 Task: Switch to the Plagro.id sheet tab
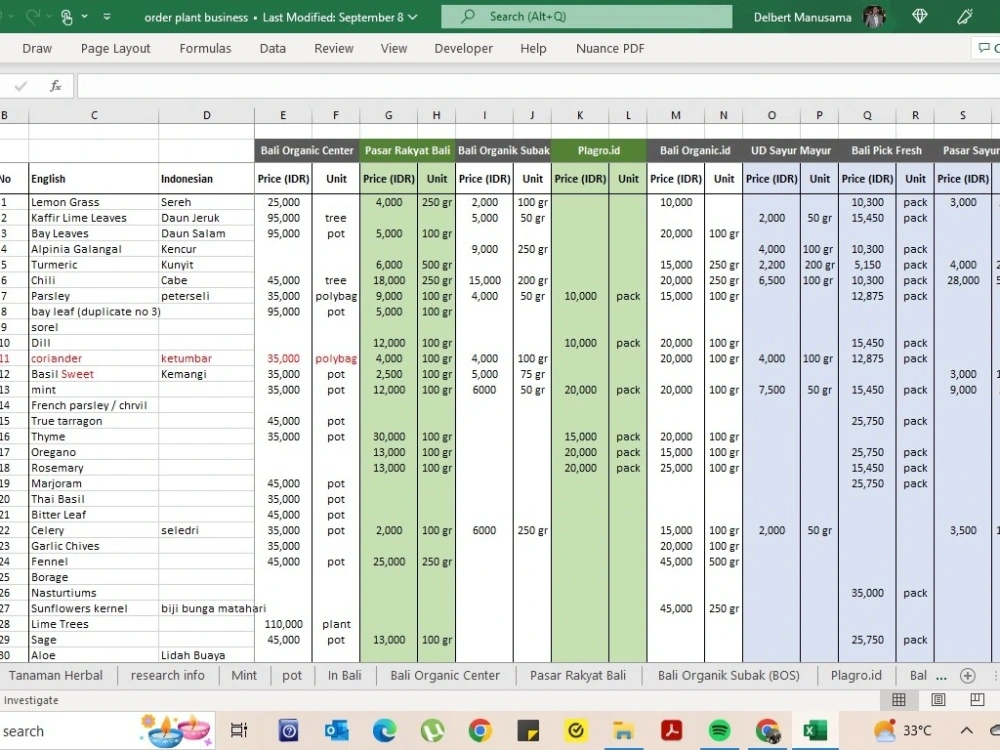856,675
